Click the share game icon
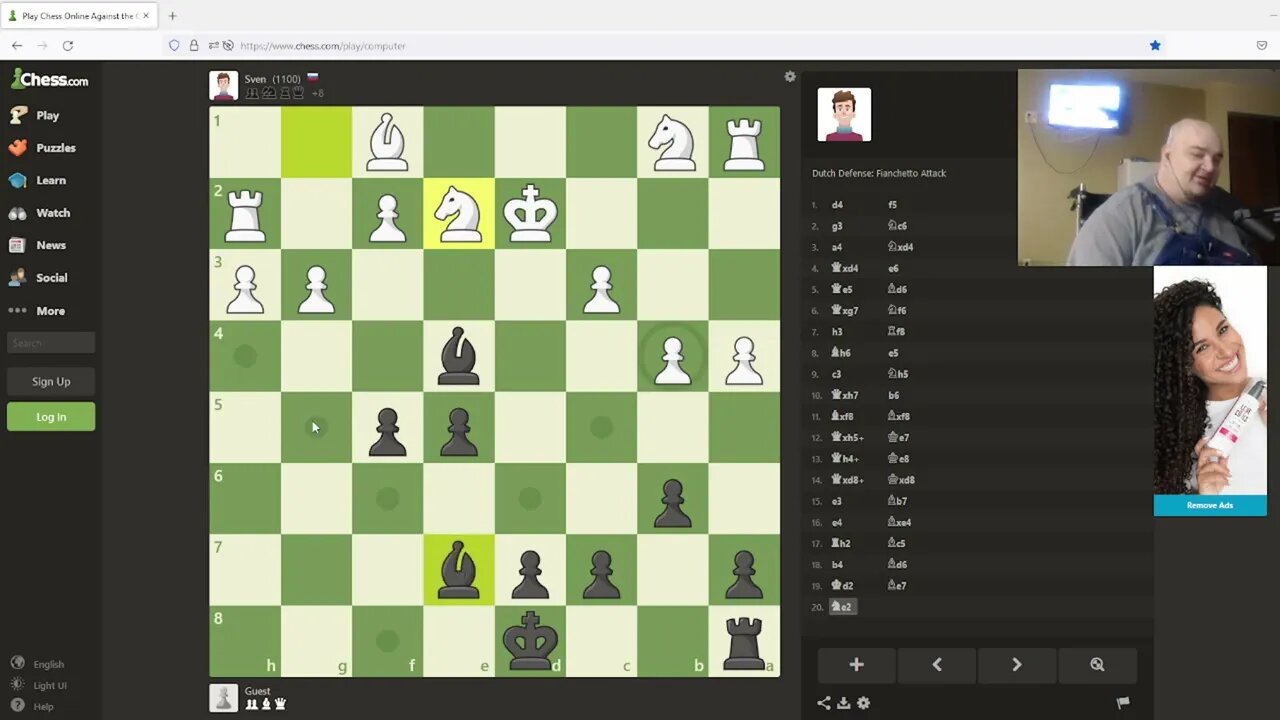Screen dimensions: 1280x720 [x=824, y=703]
